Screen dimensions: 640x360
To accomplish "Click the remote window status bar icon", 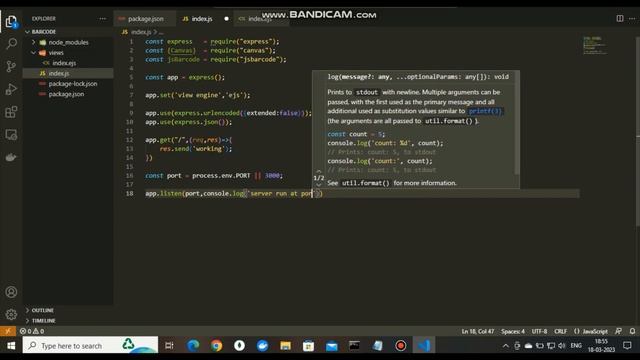I will pos(8,331).
